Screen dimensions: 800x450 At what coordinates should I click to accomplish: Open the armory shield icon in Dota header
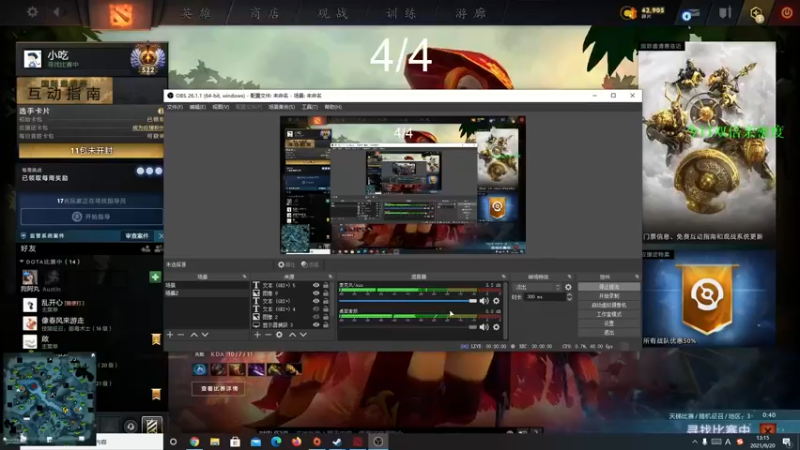pos(724,13)
